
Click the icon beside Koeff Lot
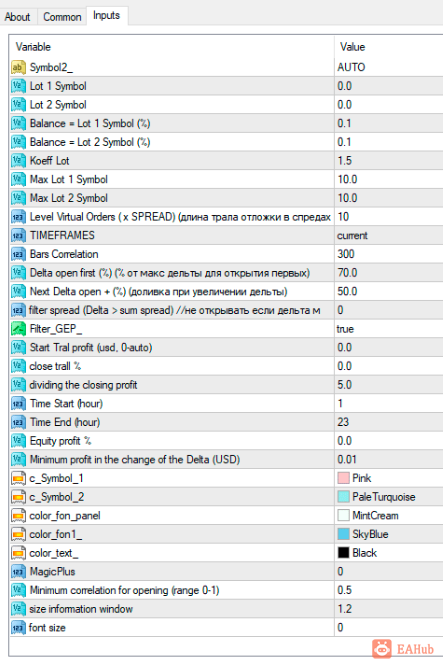(18, 160)
